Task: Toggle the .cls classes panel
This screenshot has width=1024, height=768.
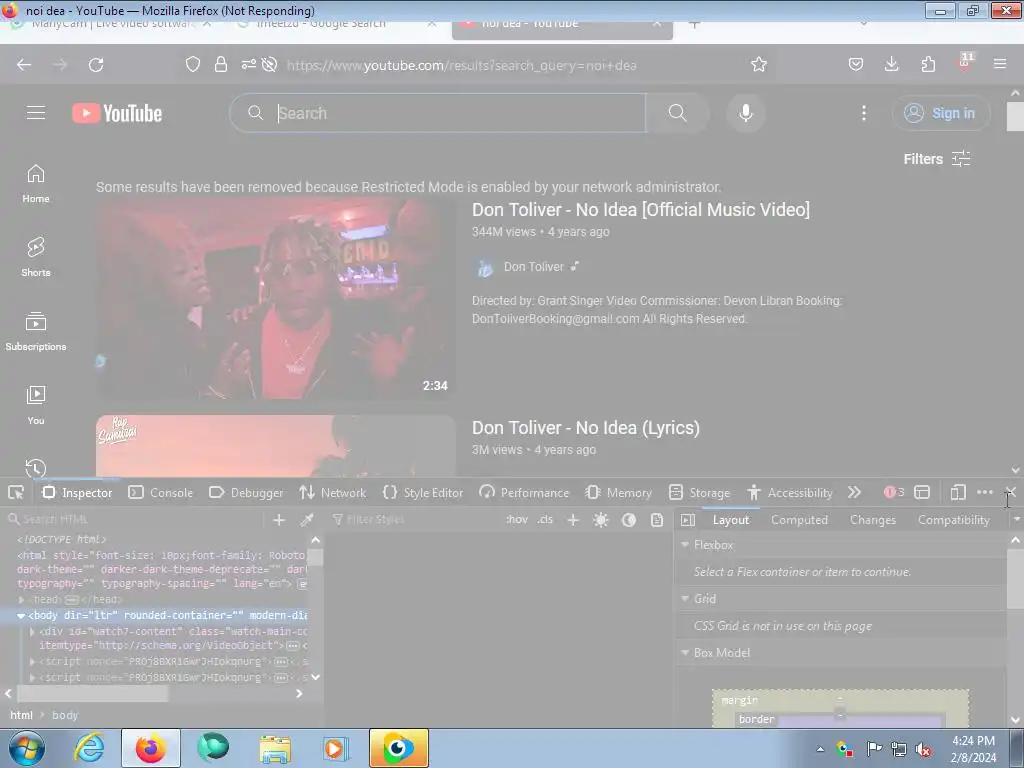Action: (545, 520)
